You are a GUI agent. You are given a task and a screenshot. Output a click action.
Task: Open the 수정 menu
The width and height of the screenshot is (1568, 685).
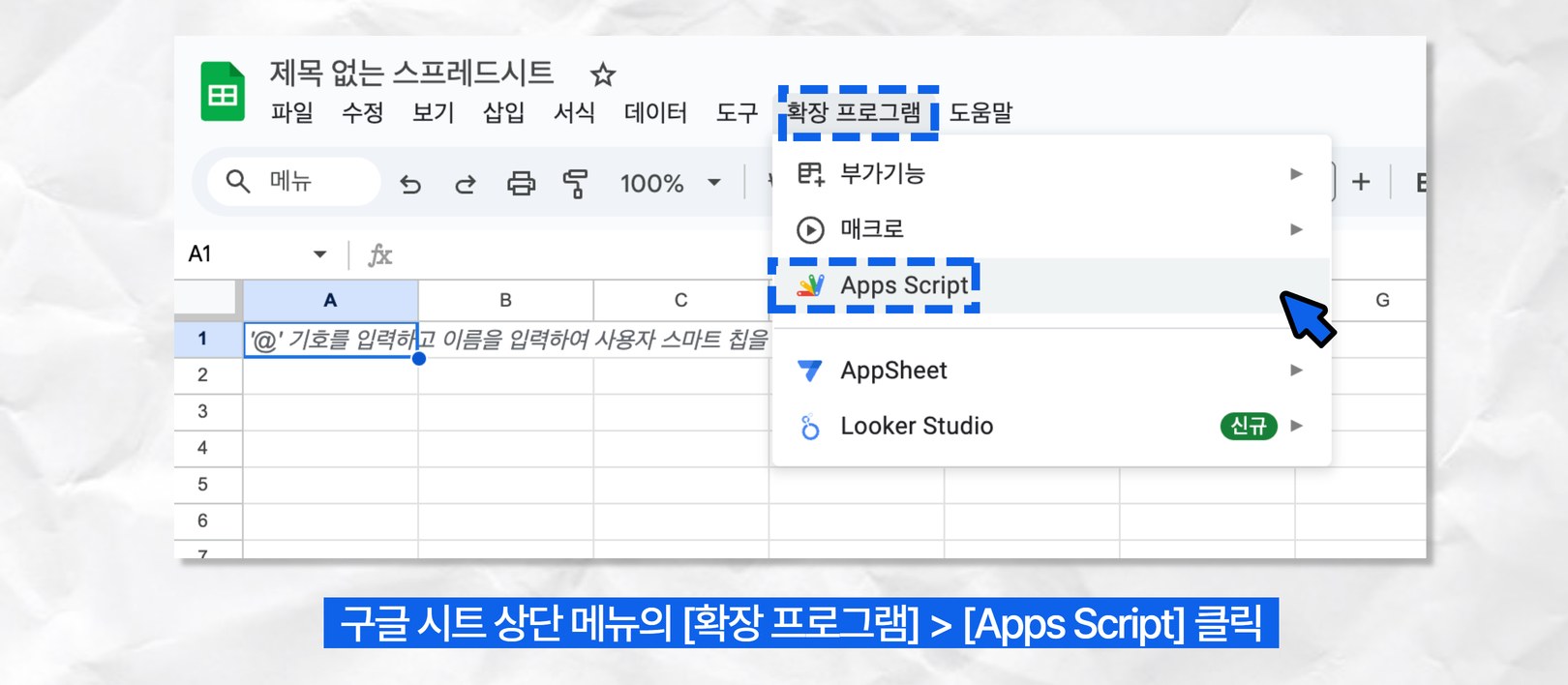[x=362, y=113]
